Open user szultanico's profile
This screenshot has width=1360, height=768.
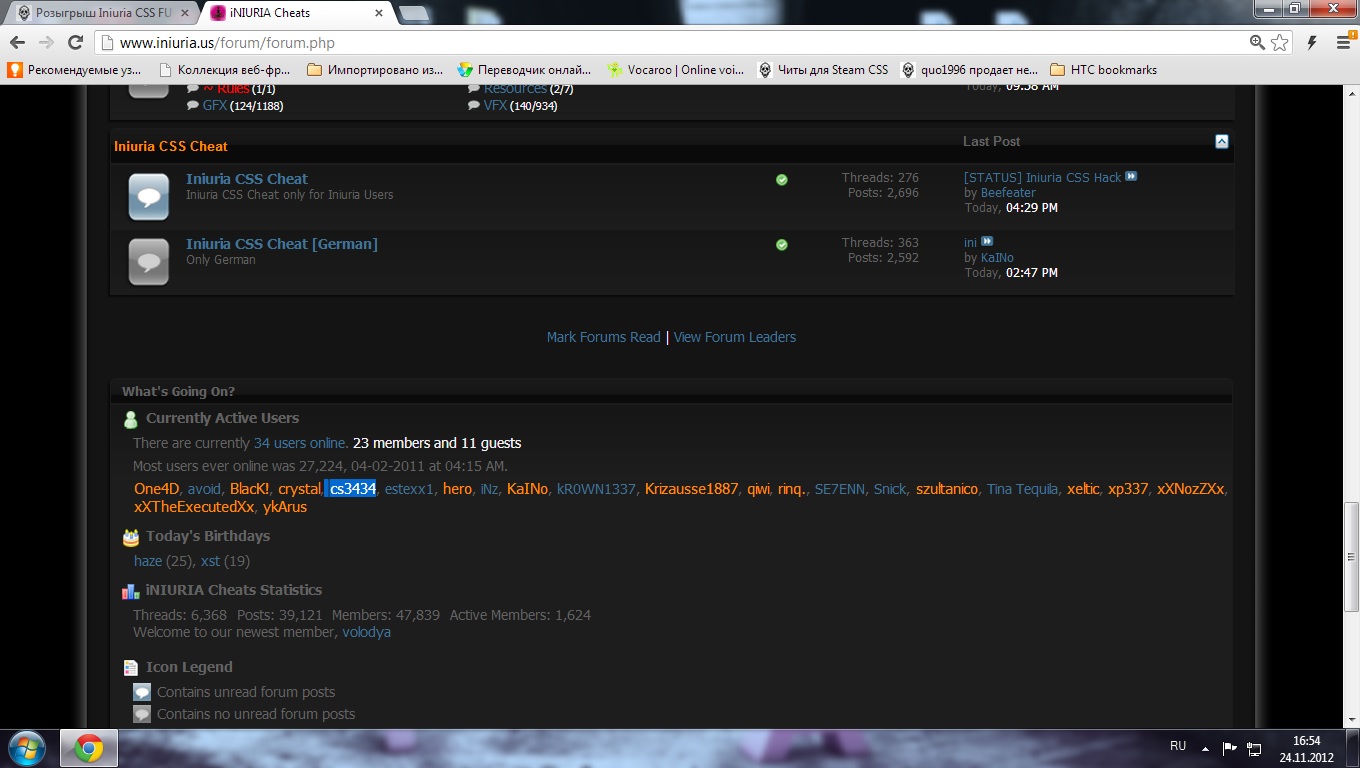tap(947, 489)
